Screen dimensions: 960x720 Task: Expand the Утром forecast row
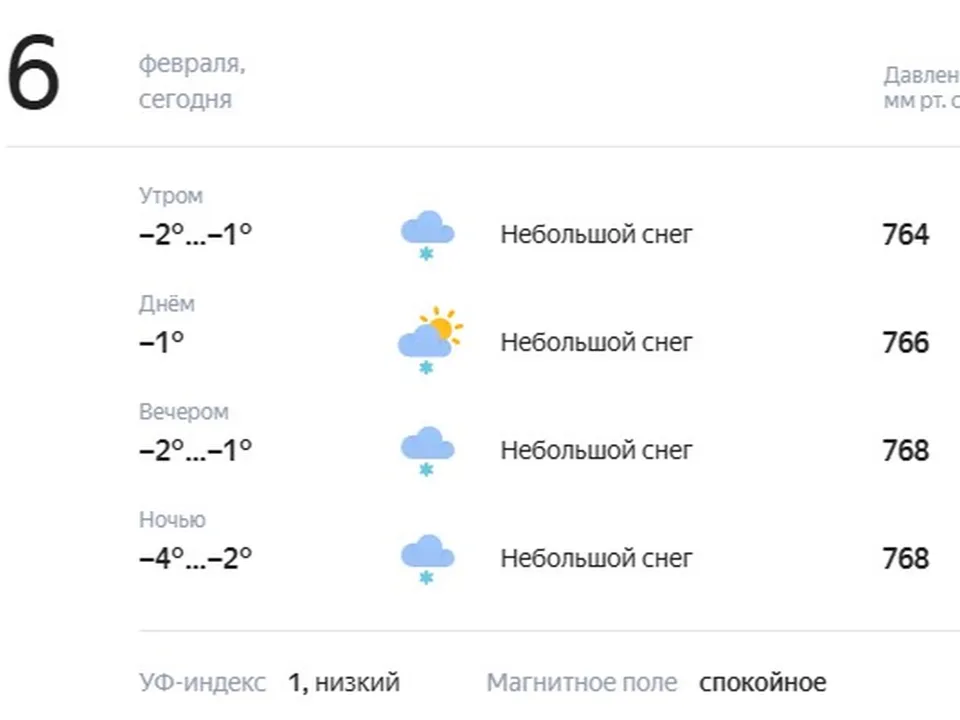[x=171, y=195]
